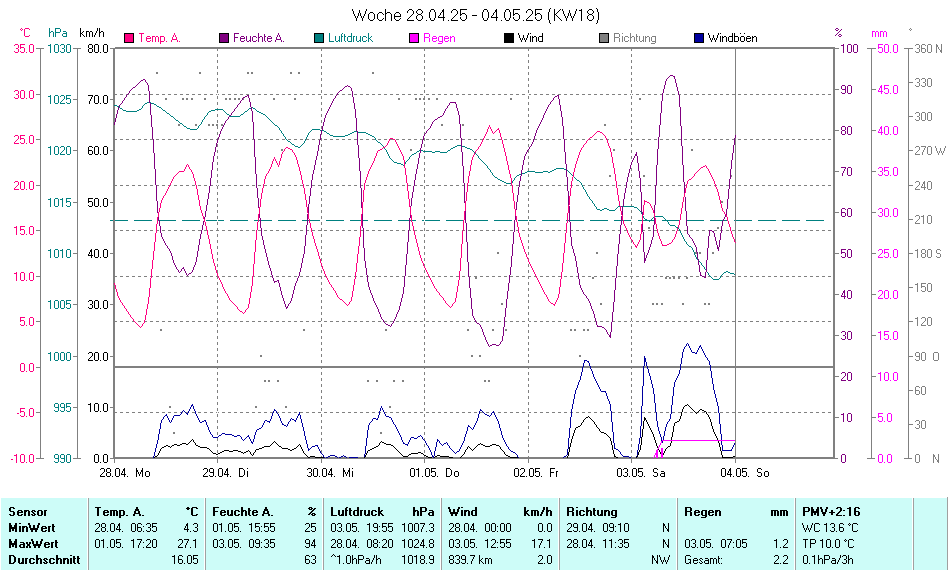Click the Gesamt: rain total label

(x=703, y=560)
